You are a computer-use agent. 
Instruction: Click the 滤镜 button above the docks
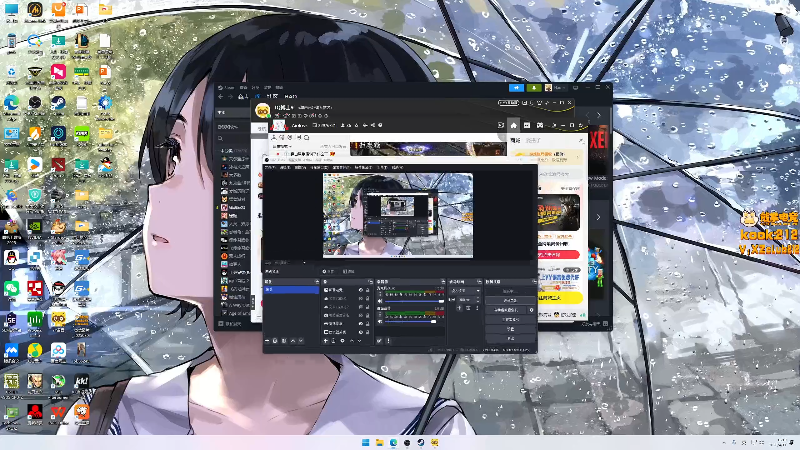[x=348, y=271]
